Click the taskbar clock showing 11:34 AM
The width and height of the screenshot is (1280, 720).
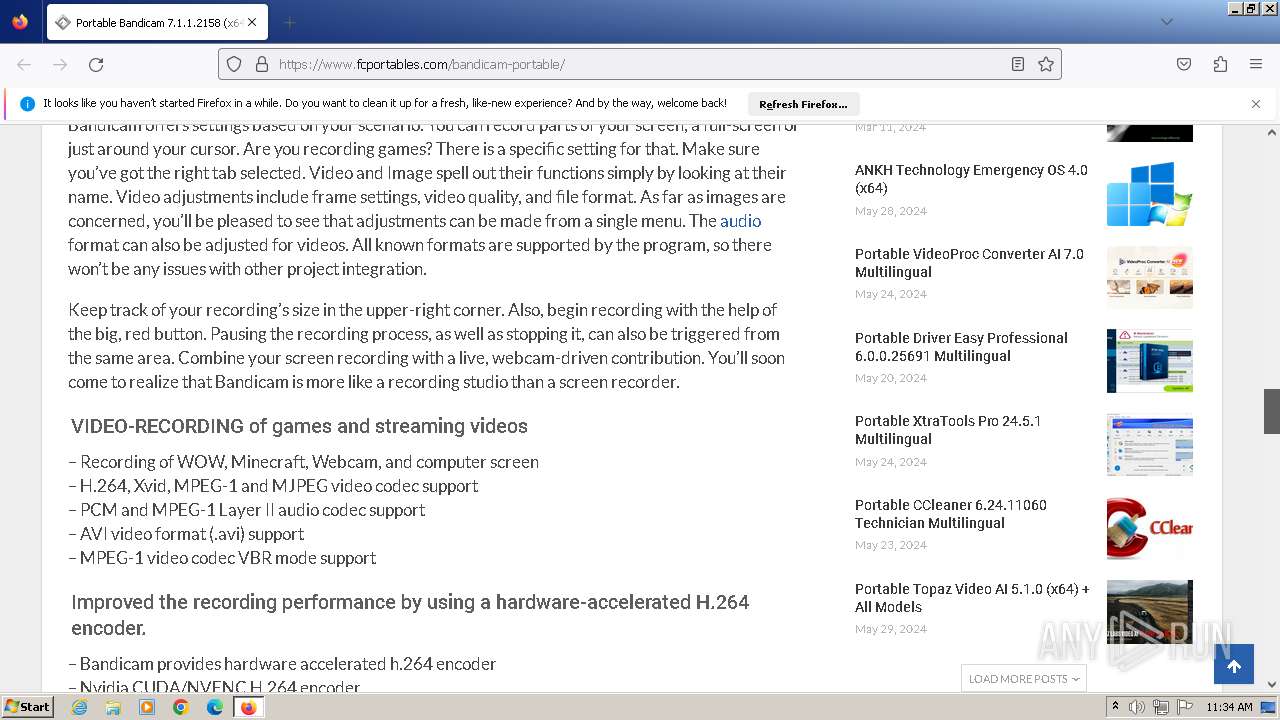(x=1229, y=707)
